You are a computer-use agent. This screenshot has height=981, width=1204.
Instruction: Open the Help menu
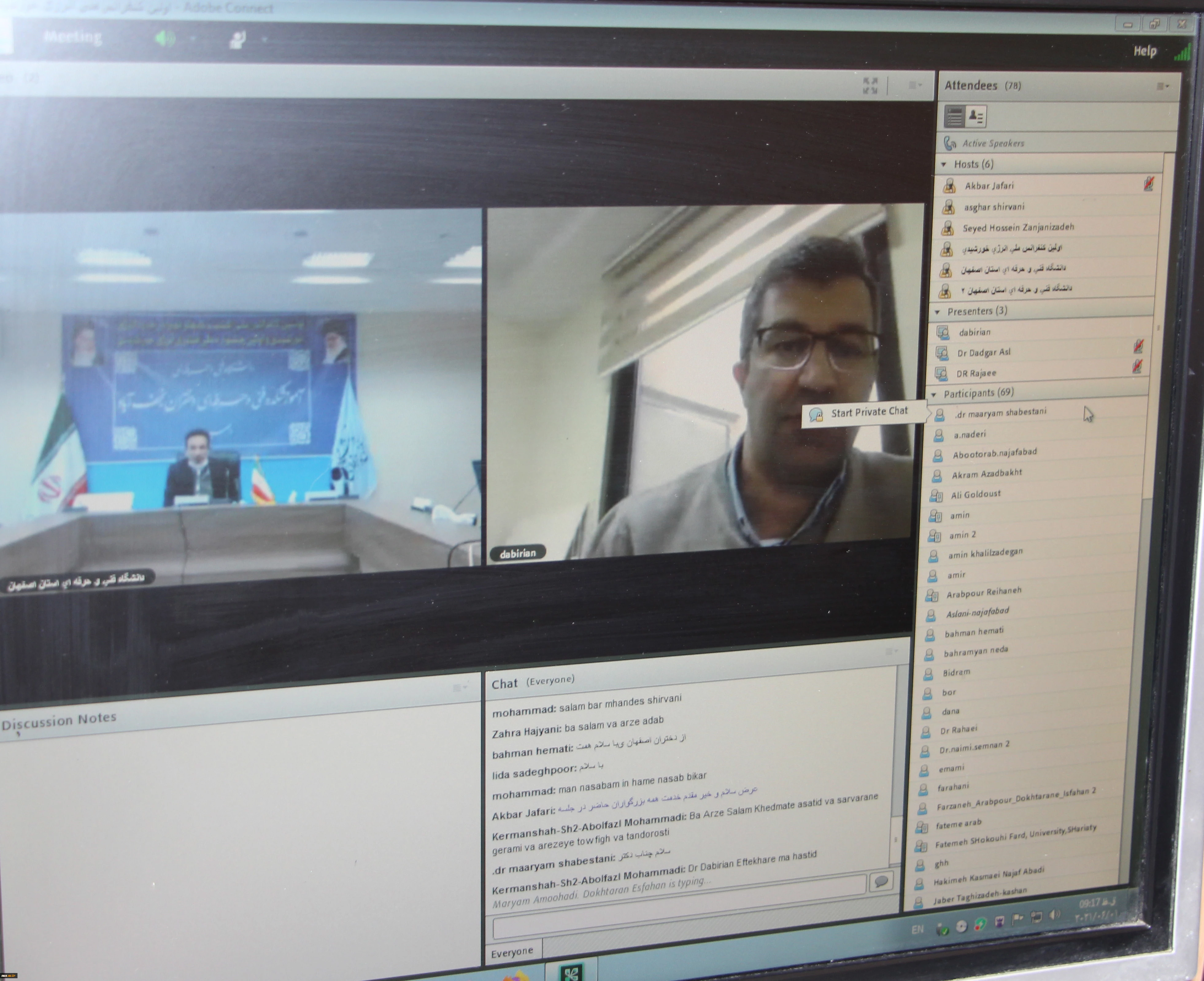click(x=1145, y=52)
